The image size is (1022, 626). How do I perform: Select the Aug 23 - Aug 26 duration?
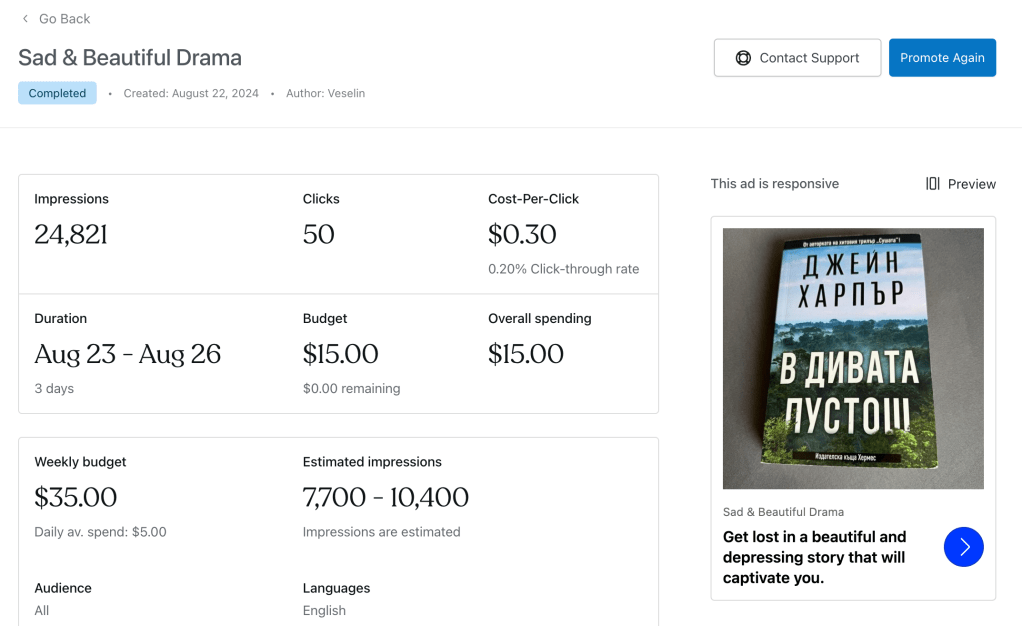(128, 354)
